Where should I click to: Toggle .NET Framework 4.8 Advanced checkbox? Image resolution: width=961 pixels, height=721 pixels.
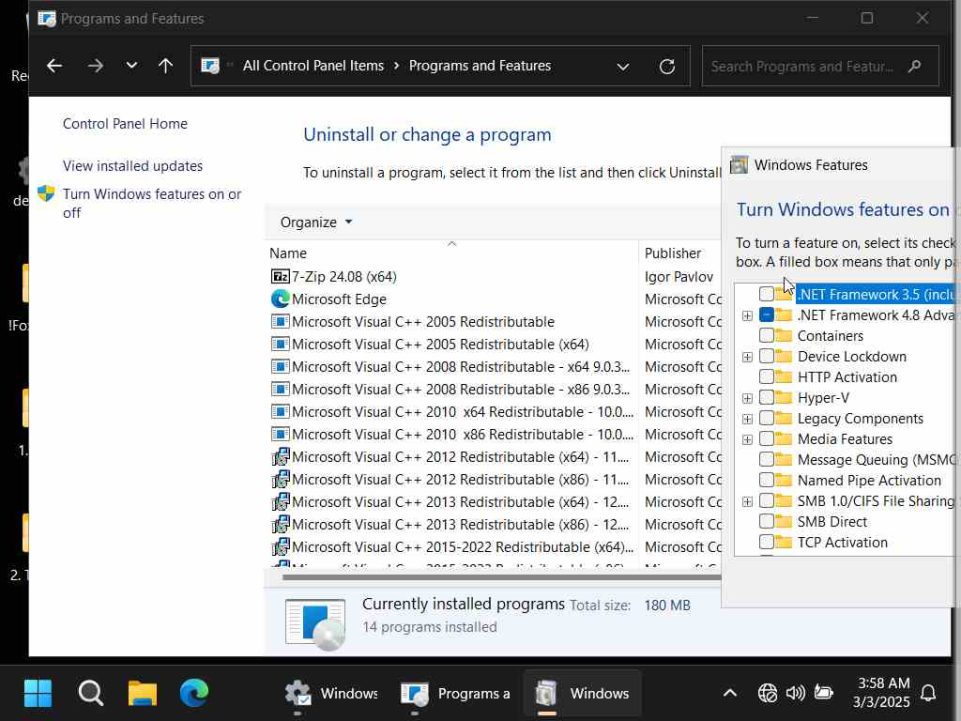tap(766, 315)
